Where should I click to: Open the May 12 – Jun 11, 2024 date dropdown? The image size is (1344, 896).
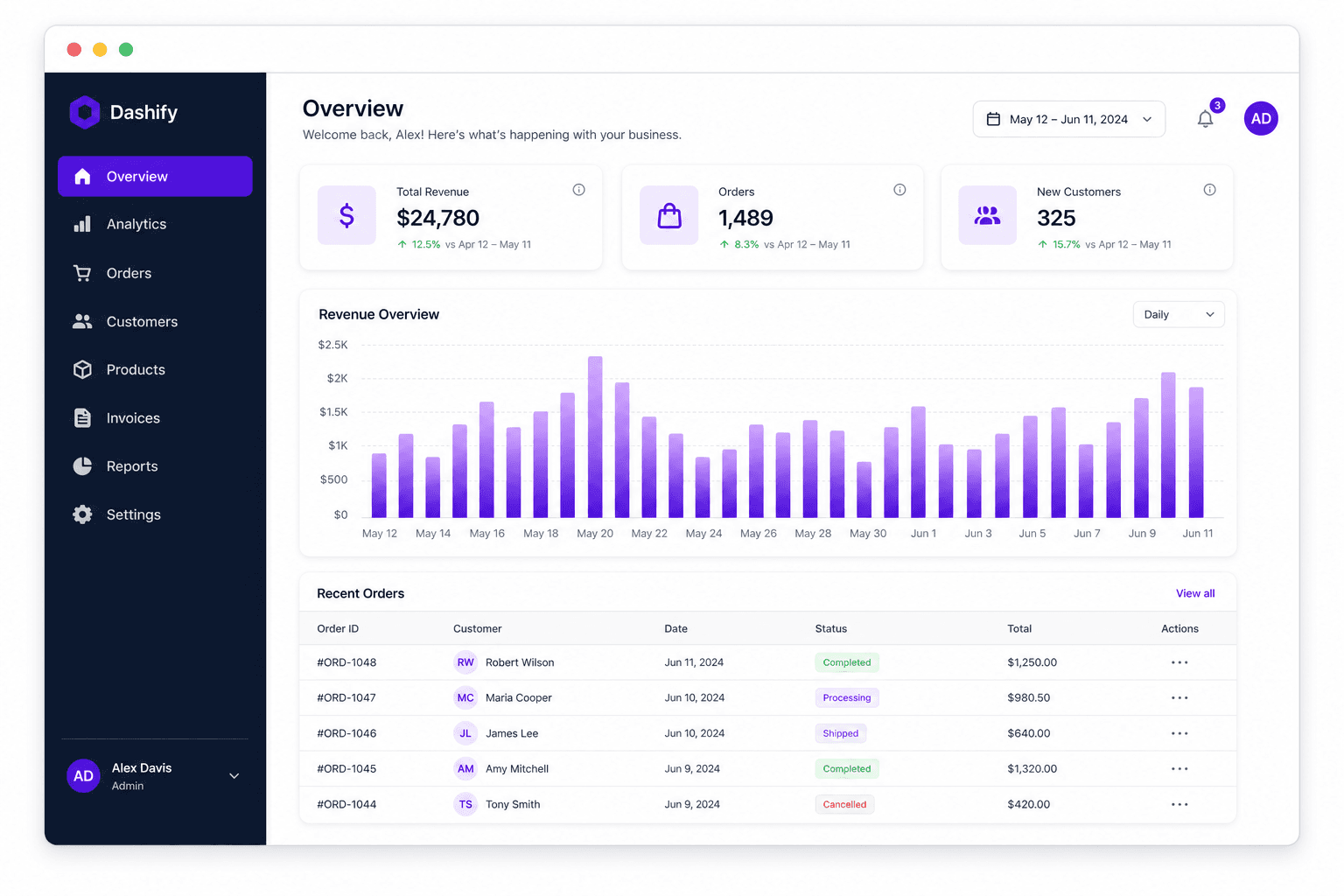1068,119
